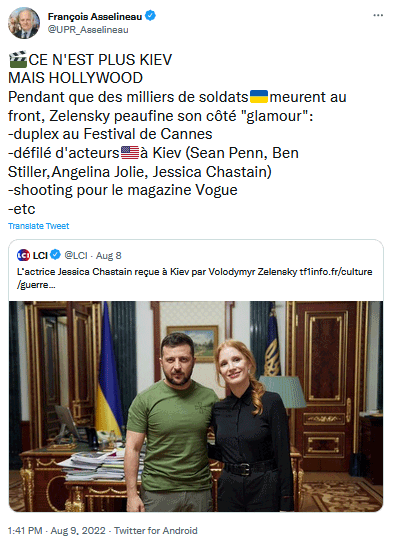The width and height of the screenshot is (393, 541).
Task: Click the clapperboard emoji before CE N'EST PLUS
Action: [18, 59]
